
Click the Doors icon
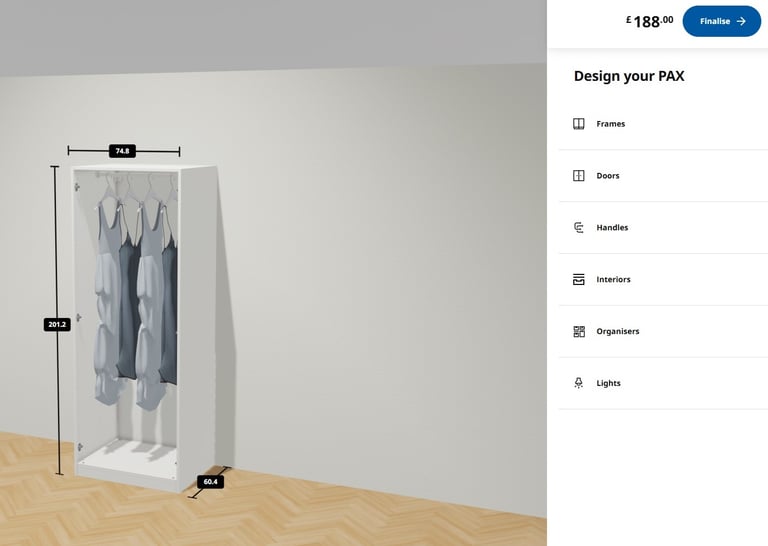pyautogui.click(x=578, y=176)
